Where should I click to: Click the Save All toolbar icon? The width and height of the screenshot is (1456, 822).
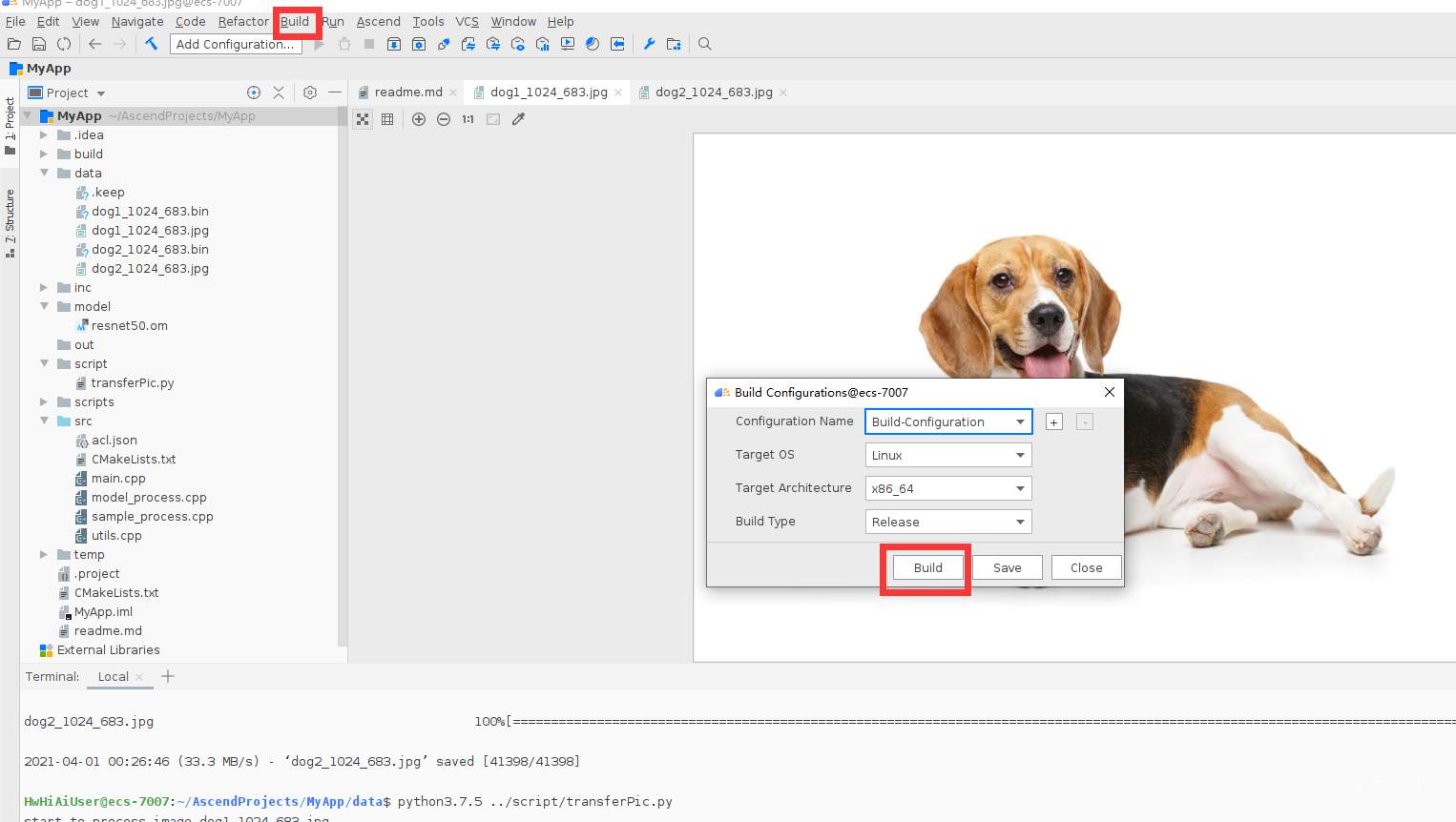point(39,44)
